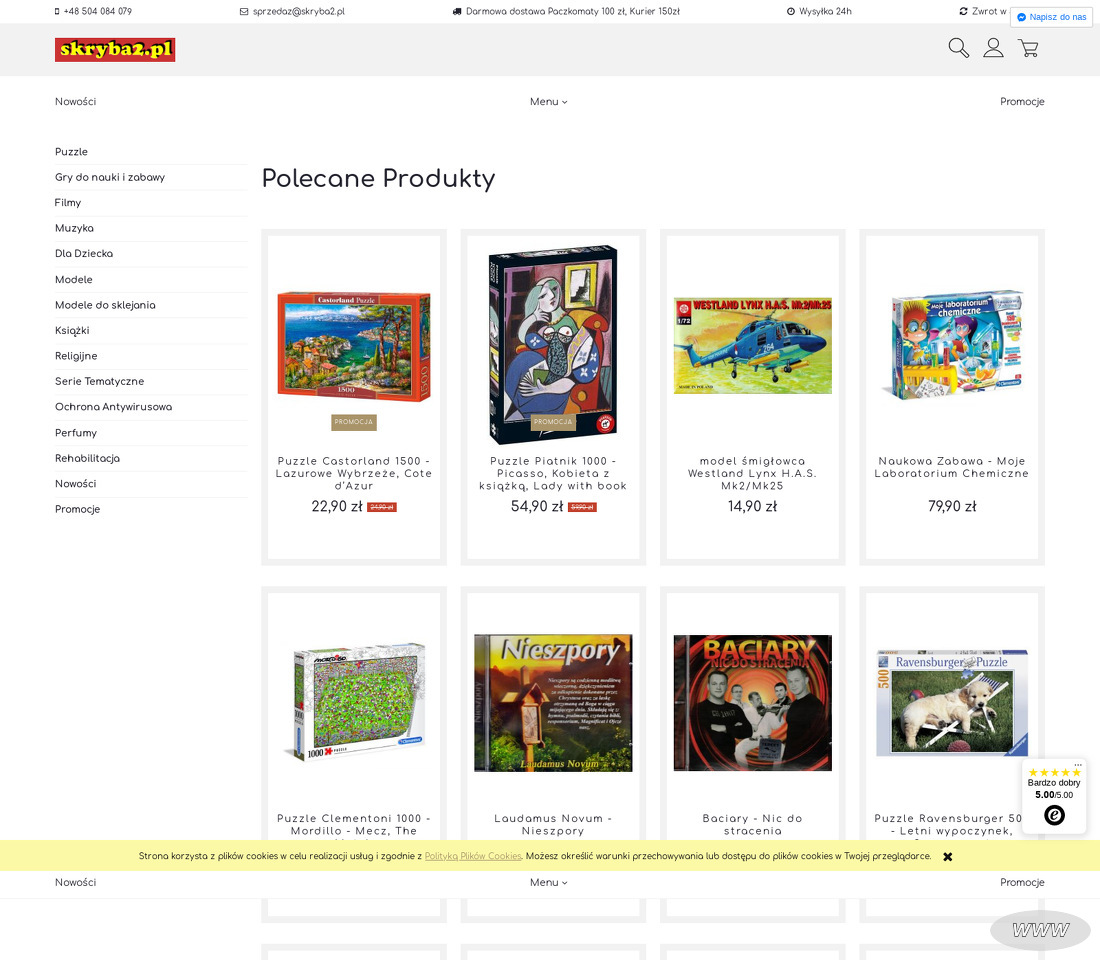Go to Dla Dziecka category

click(x=84, y=254)
